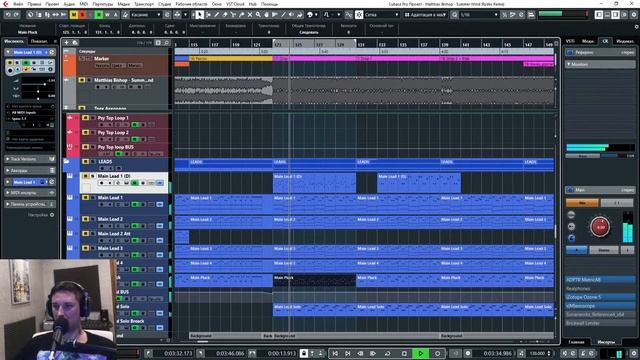Screen dimensions: 640x360
Task: Mute the LEADS folder track
Action: (86, 162)
